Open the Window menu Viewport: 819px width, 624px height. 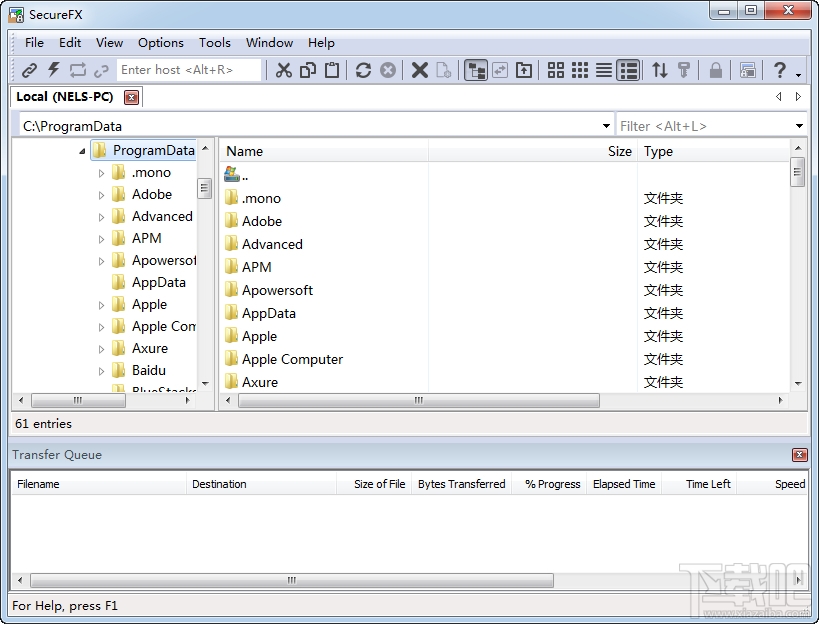tap(269, 43)
